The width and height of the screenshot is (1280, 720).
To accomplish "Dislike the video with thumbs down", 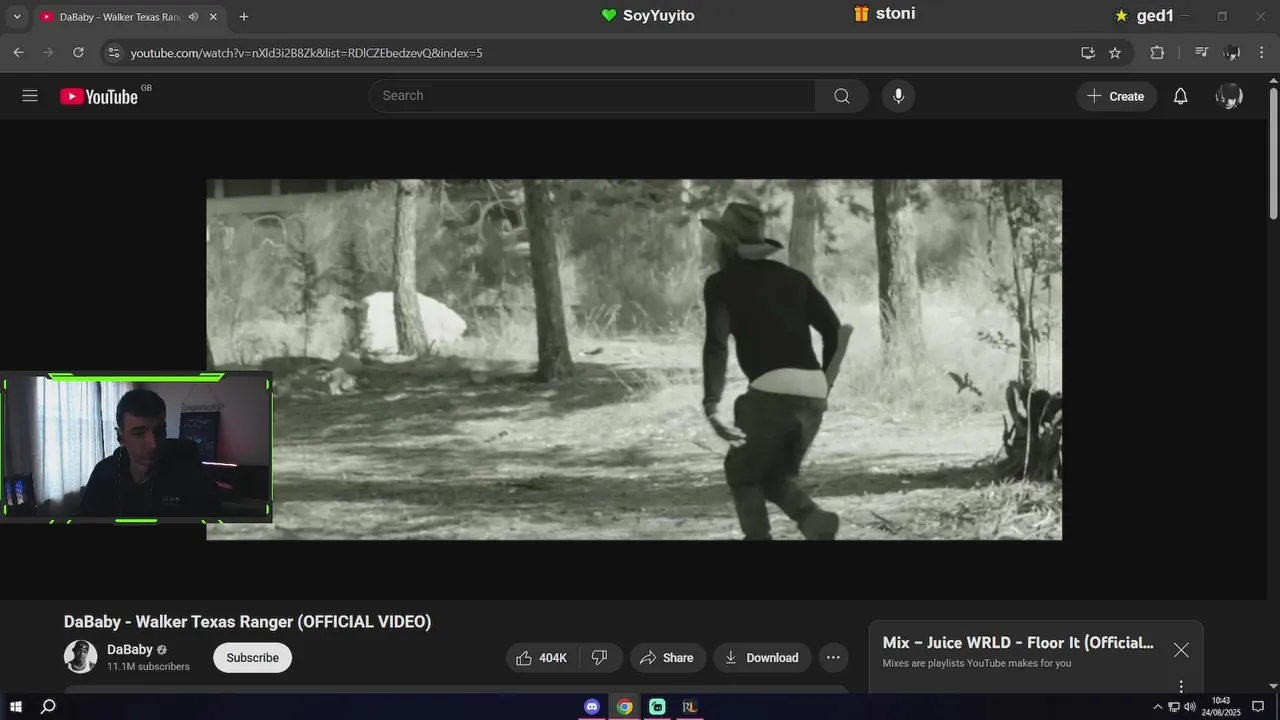I will click(x=600, y=658).
